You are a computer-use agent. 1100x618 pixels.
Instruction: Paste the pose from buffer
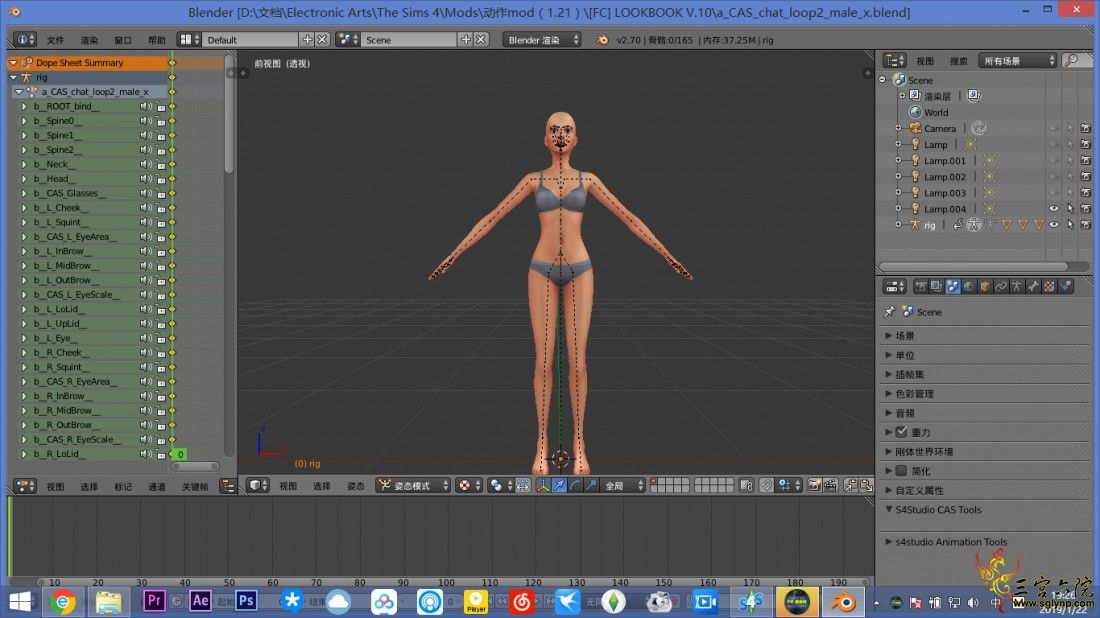tap(866, 485)
